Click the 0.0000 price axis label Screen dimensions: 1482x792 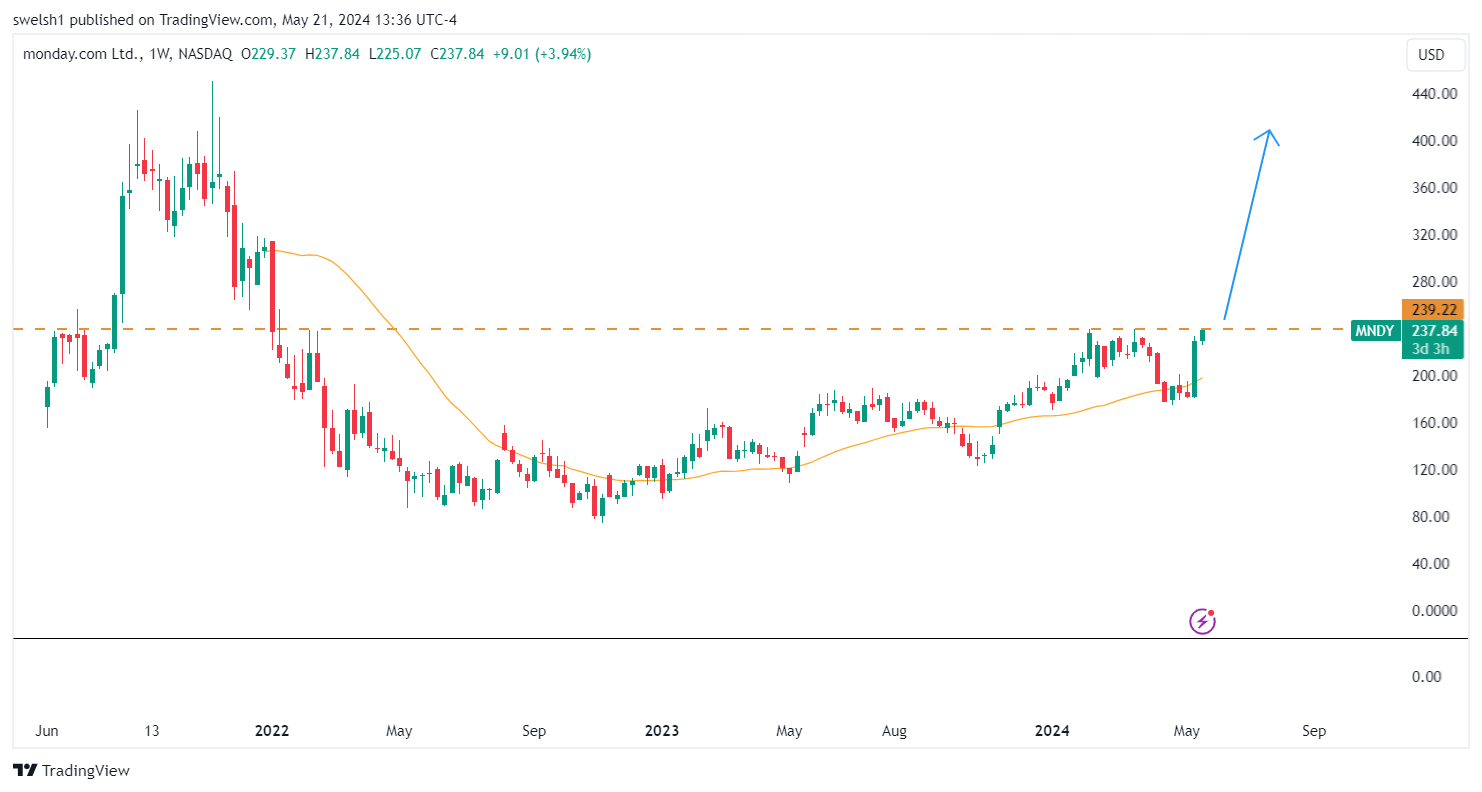pyautogui.click(x=1433, y=611)
